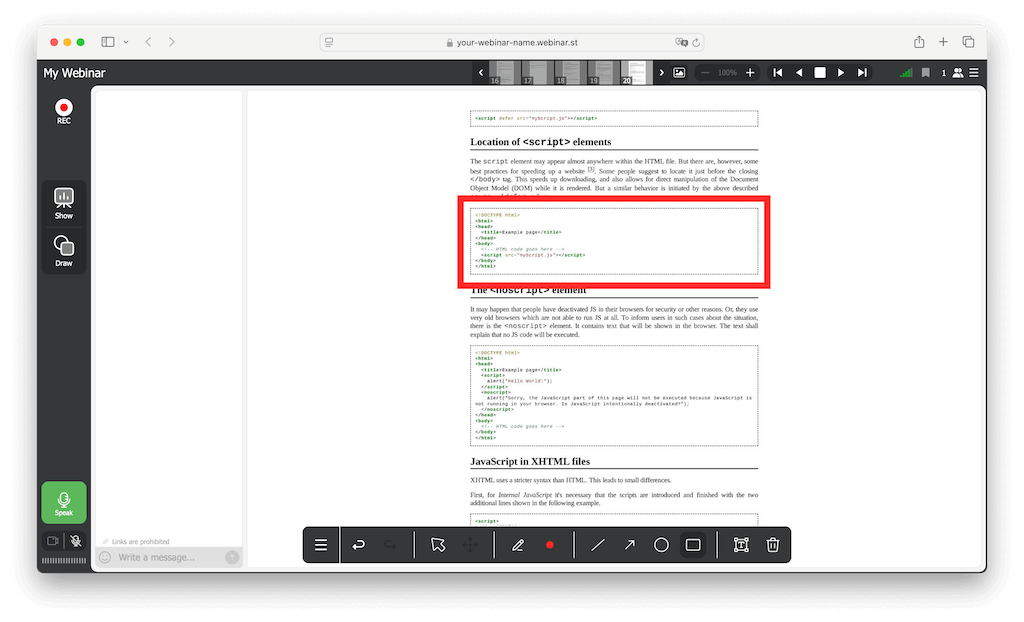Toggle the webcam camera icon
Viewport: 1024px width, 622px height.
point(52,541)
